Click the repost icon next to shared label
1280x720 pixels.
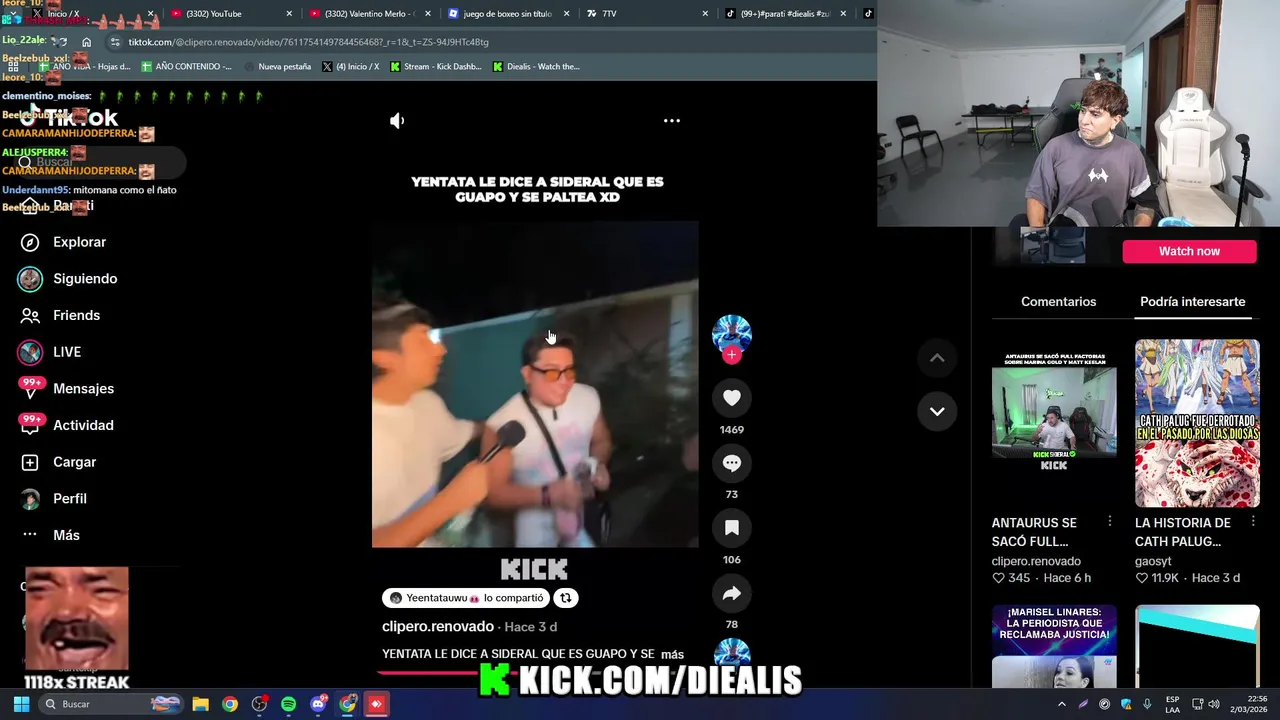(x=565, y=598)
